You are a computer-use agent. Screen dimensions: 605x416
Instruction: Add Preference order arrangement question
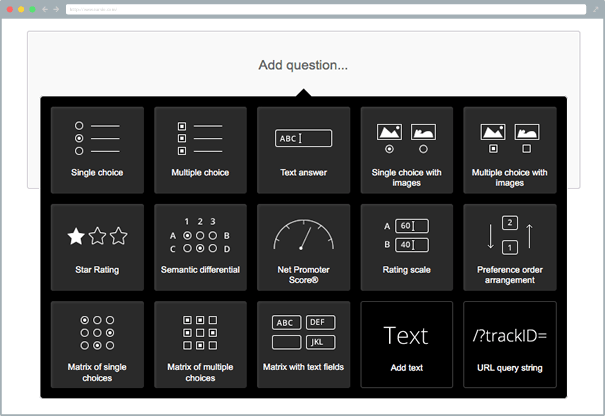(x=509, y=247)
